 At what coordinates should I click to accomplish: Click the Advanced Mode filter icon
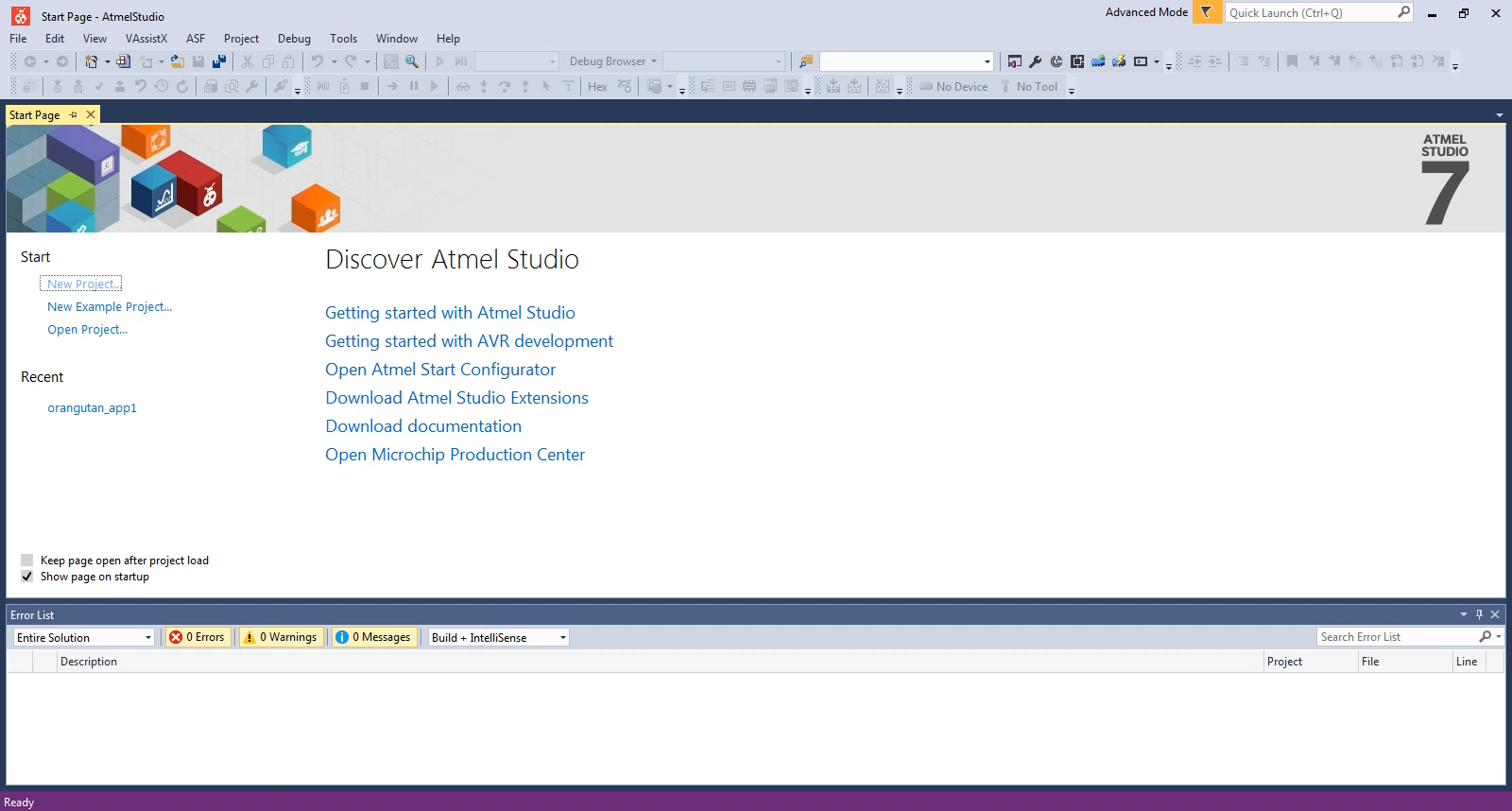pos(1206,12)
